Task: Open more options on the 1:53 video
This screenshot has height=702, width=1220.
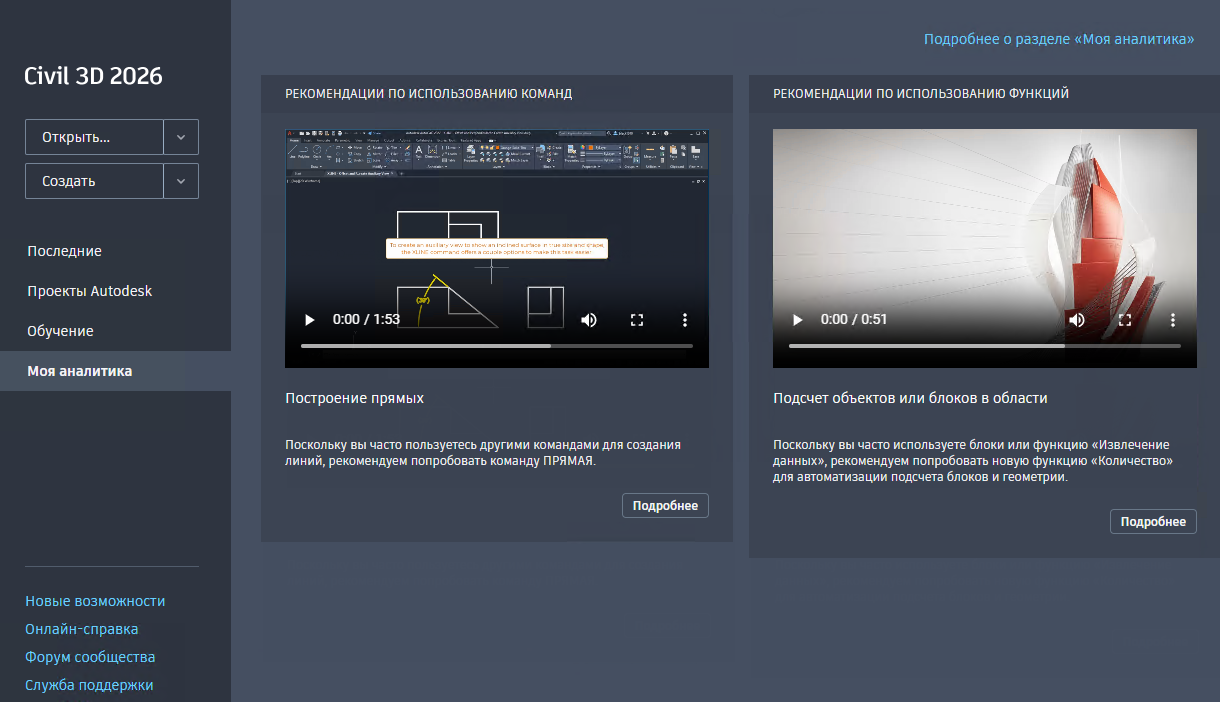Action: [x=685, y=320]
